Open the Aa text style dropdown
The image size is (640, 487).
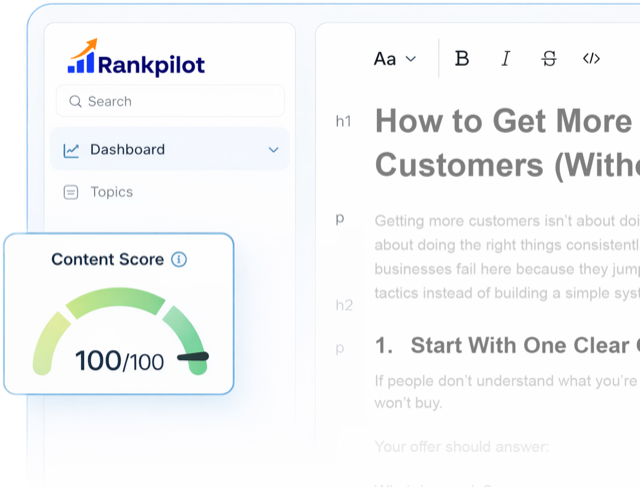pos(395,59)
